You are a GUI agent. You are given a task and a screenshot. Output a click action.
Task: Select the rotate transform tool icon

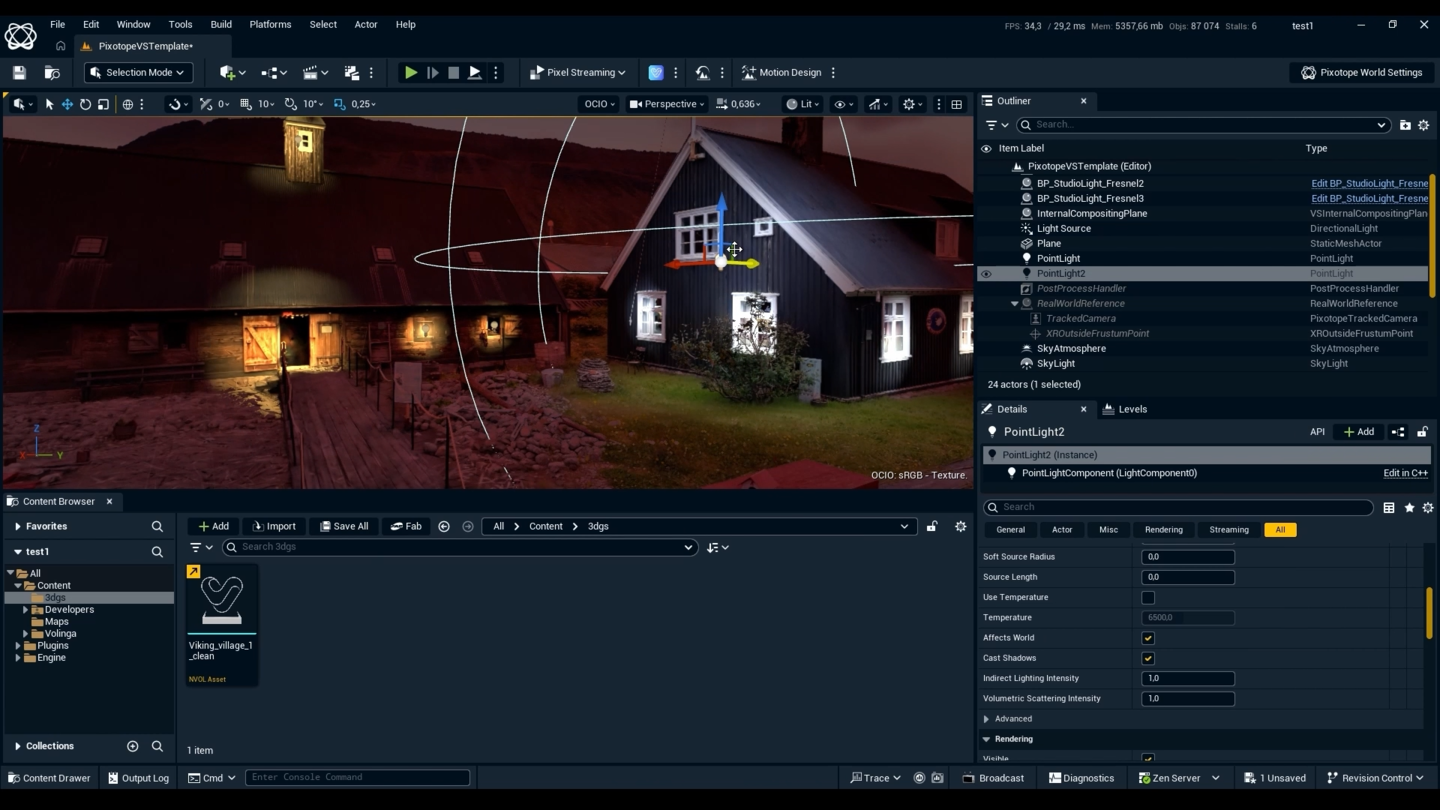click(85, 104)
